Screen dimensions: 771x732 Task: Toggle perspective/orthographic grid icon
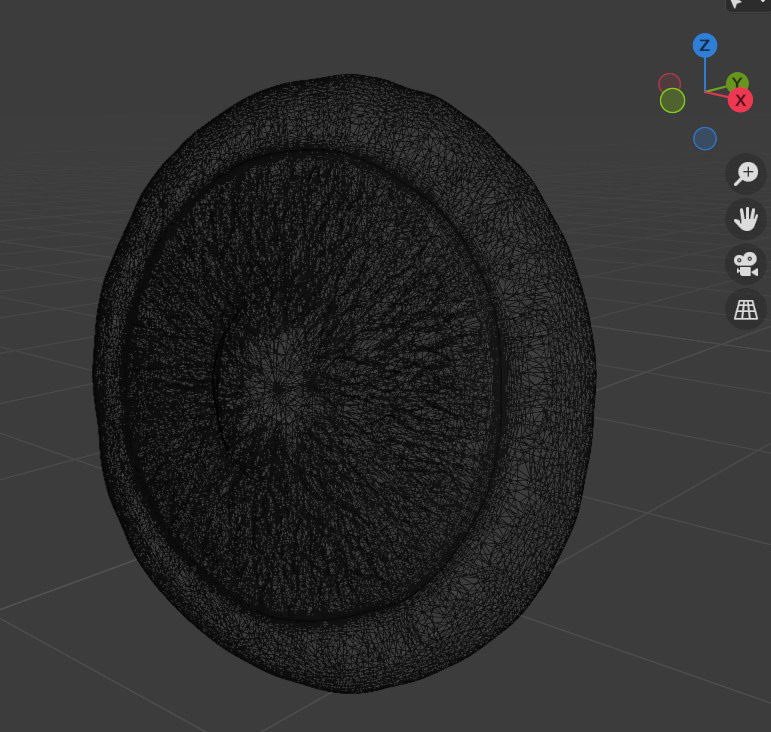click(x=745, y=309)
